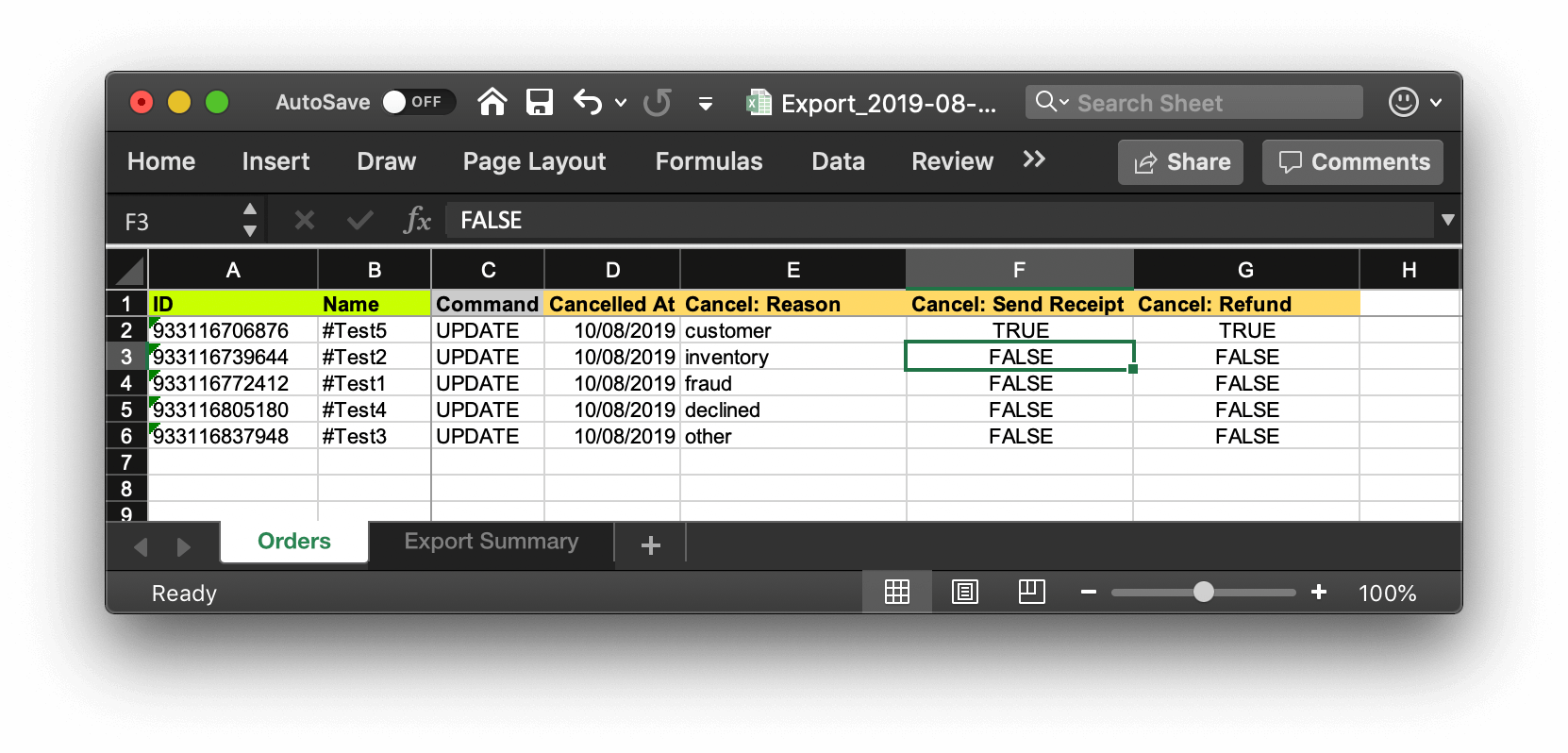This screenshot has width=1568, height=753.
Task: Click the Home house icon in title bar
Action: tap(492, 102)
